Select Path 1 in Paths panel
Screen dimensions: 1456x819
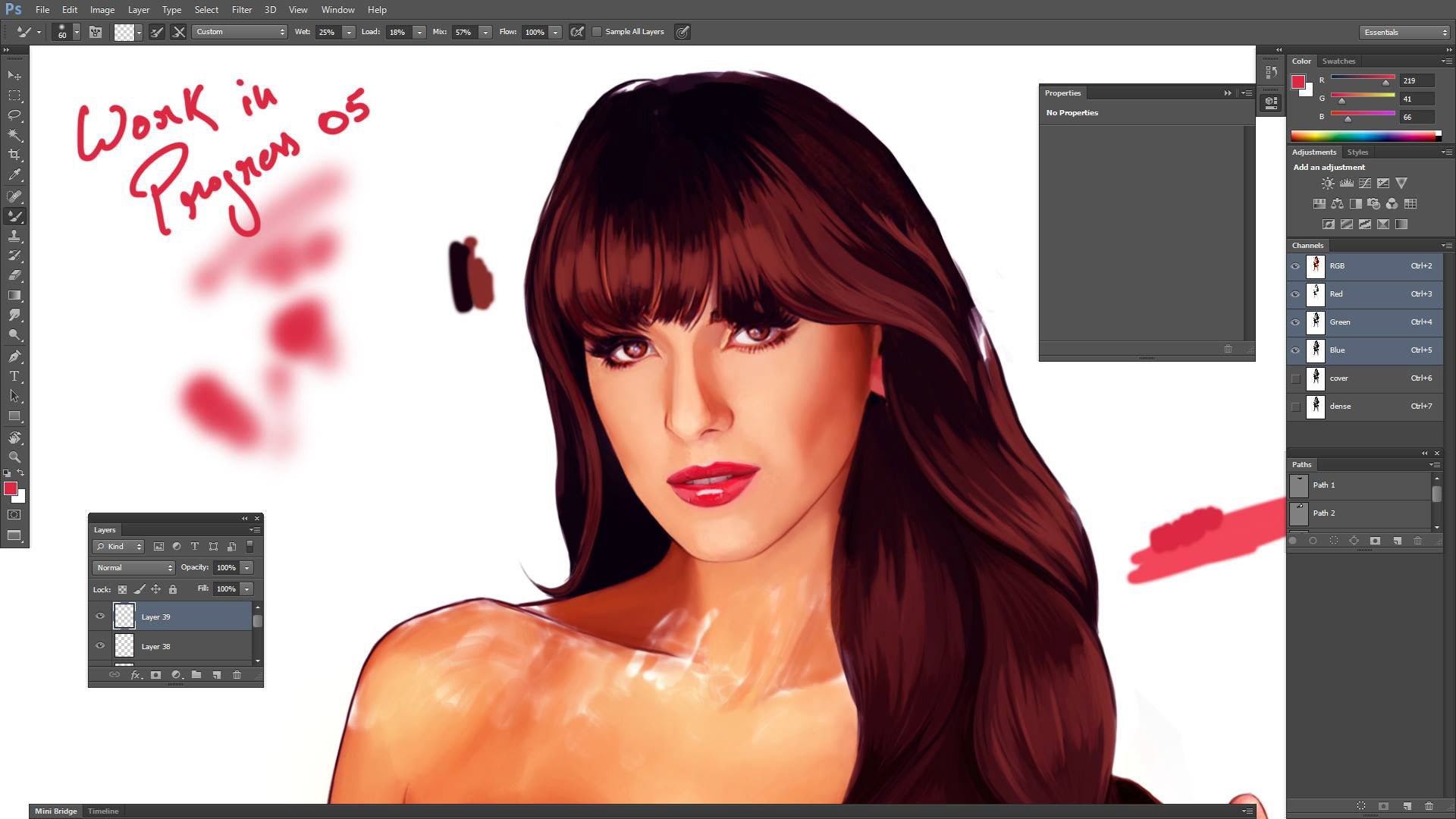click(1359, 485)
